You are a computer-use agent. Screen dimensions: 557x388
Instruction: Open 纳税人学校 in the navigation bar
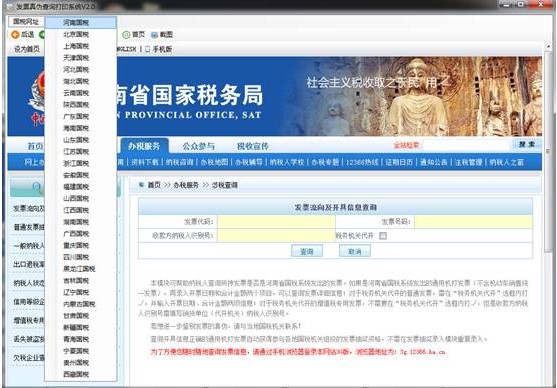tap(287, 162)
